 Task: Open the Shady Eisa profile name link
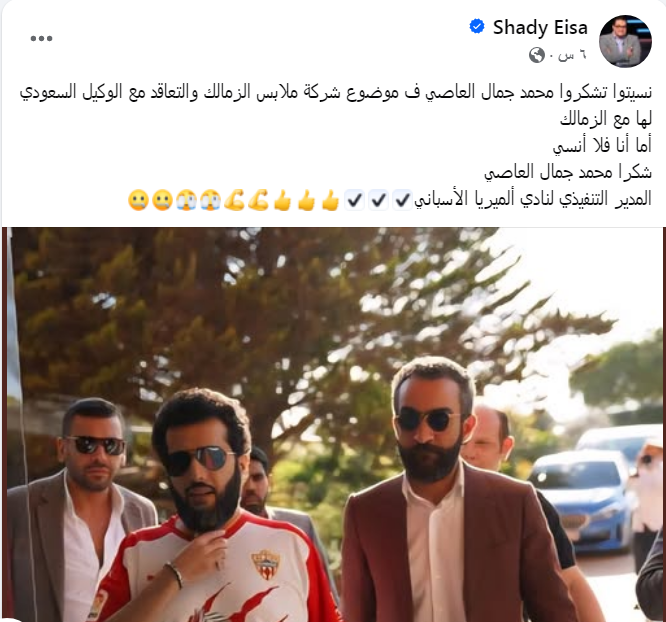[540, 28]
